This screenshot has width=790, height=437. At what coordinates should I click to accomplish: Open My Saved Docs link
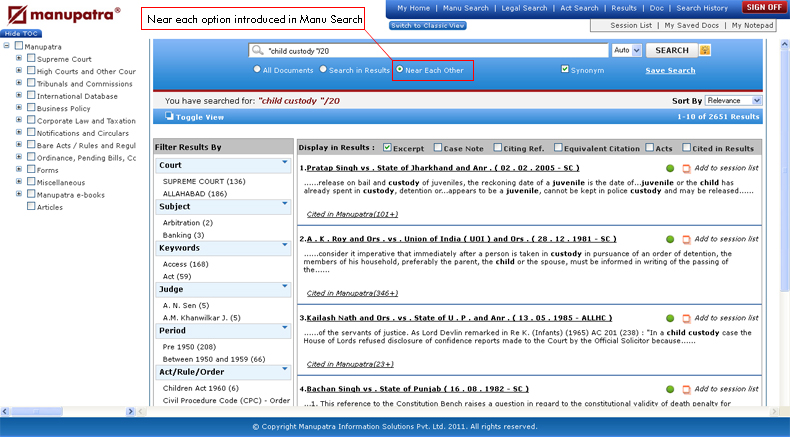click(691, 25)
